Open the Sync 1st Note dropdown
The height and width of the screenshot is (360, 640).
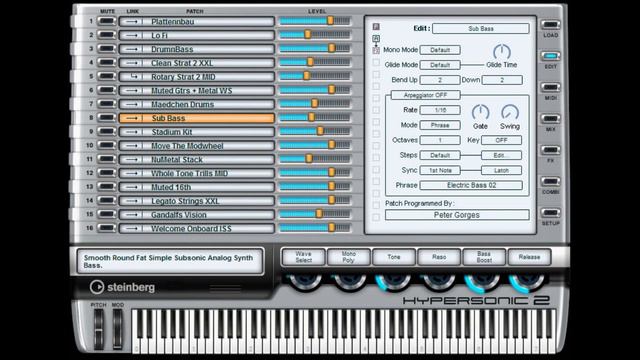pyautogui.click(x=440, y=170)
